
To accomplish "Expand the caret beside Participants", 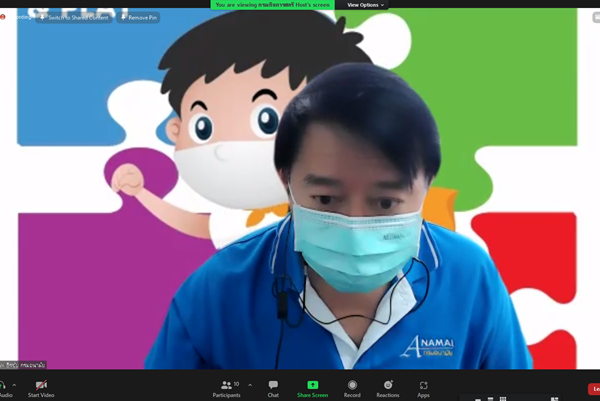I will (x=250, y=385).
